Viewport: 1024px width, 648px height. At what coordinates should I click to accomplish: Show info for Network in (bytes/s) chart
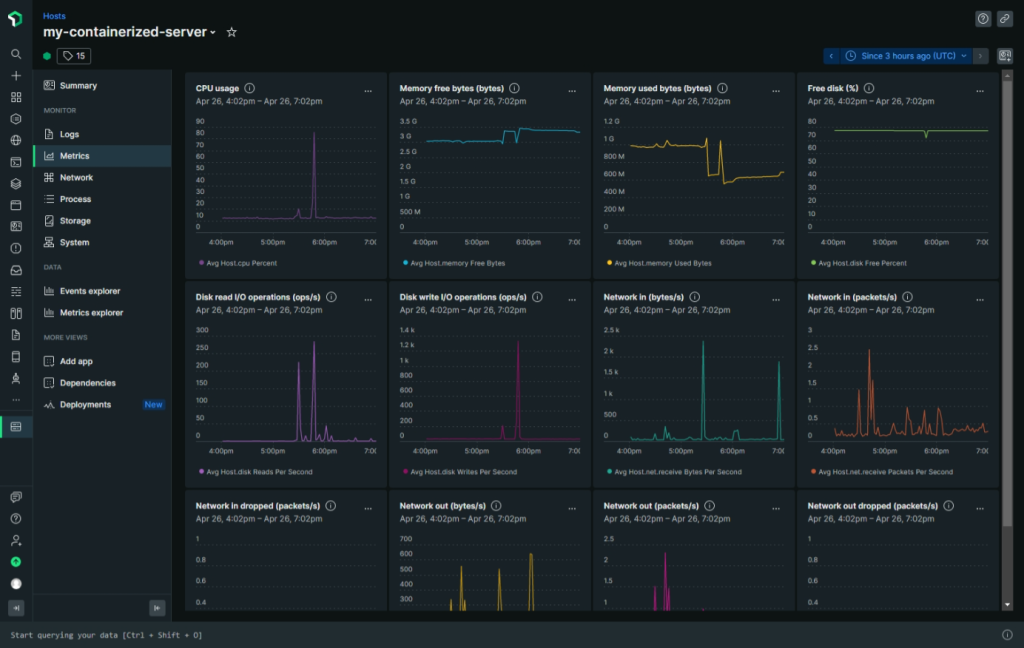(695, 297)
